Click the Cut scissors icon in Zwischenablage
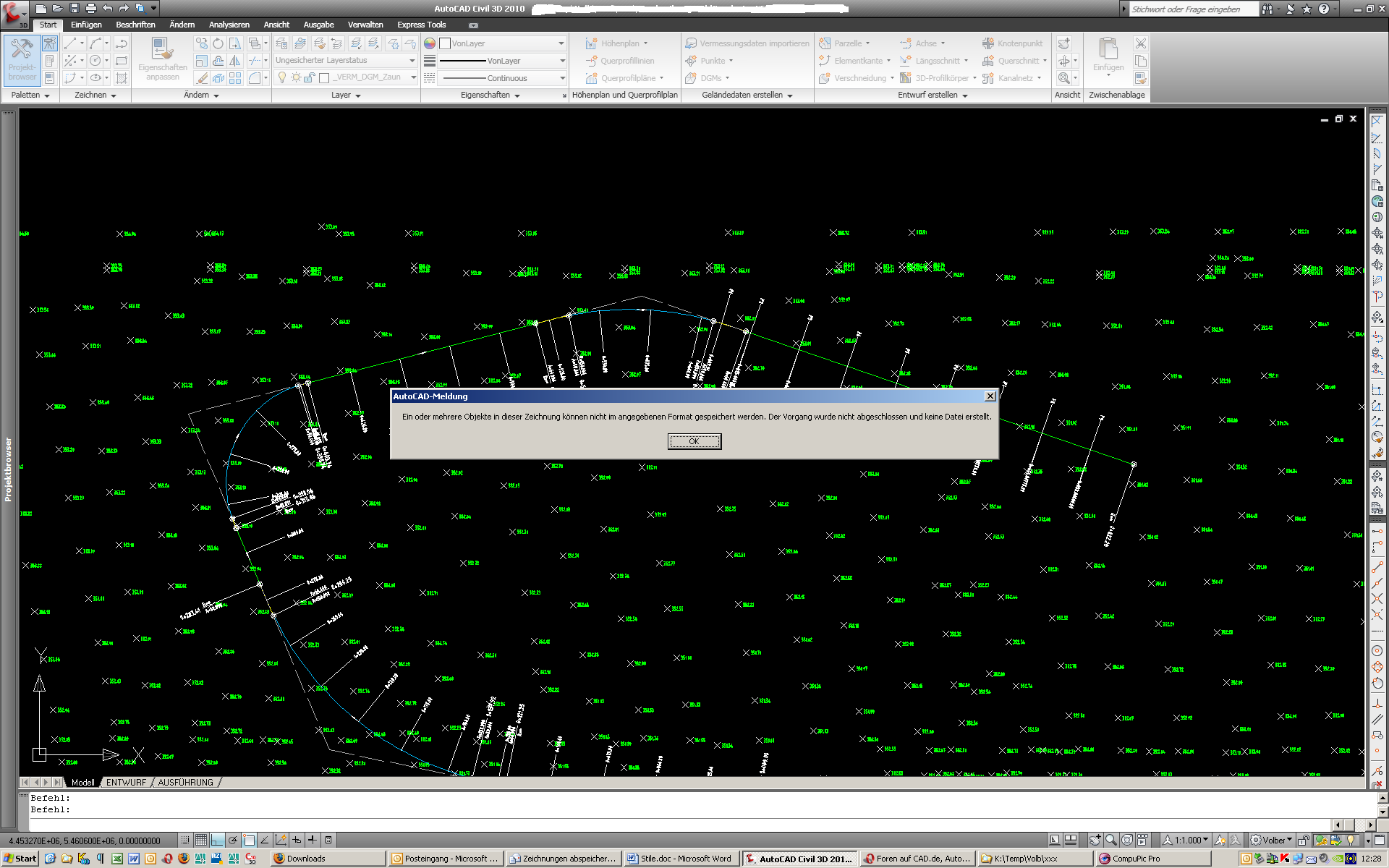The width and height of the screenshot is (1389, 868). pyautogui.click(x=1141, y=43)
